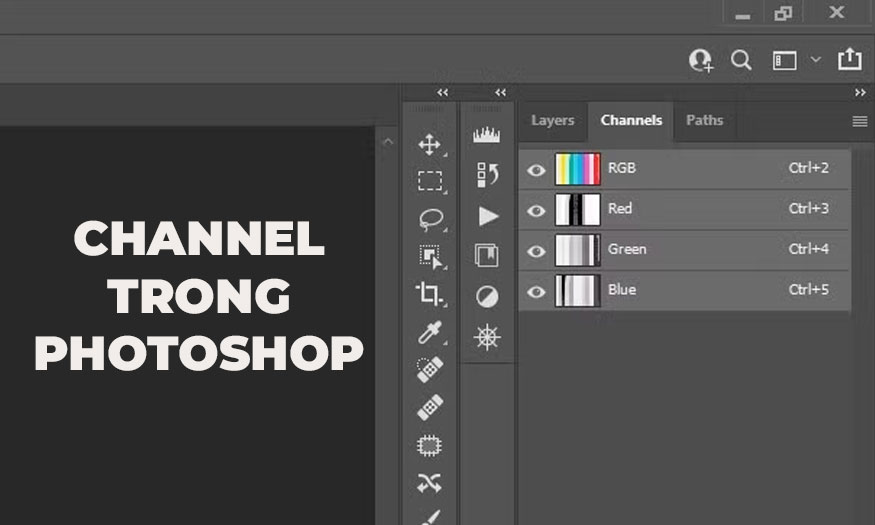Select the Healing Brush bandage tool

(x=430, y=407)
